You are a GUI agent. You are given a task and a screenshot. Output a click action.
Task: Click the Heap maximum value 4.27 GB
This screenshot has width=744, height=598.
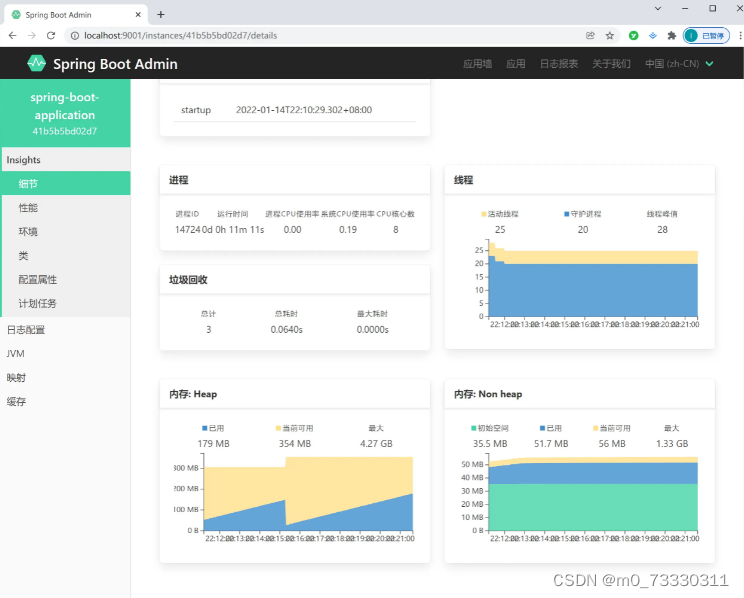376,443
